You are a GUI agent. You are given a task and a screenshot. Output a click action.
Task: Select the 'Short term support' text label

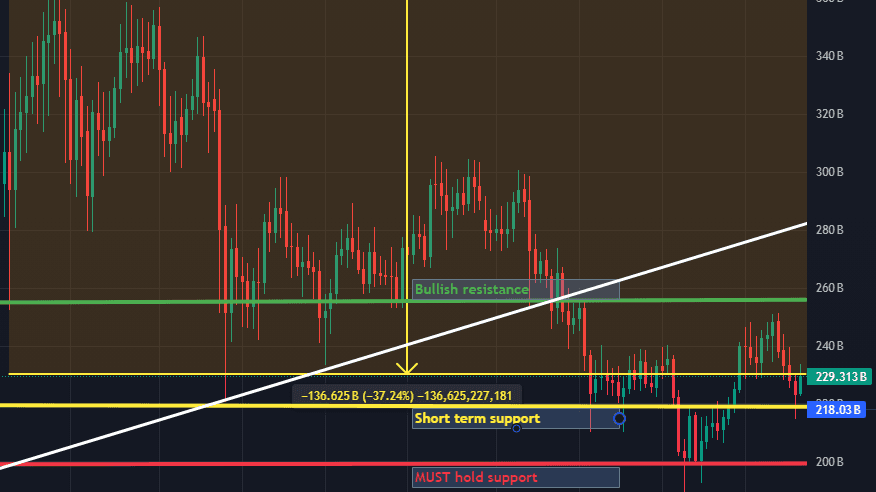coord(477,418)
